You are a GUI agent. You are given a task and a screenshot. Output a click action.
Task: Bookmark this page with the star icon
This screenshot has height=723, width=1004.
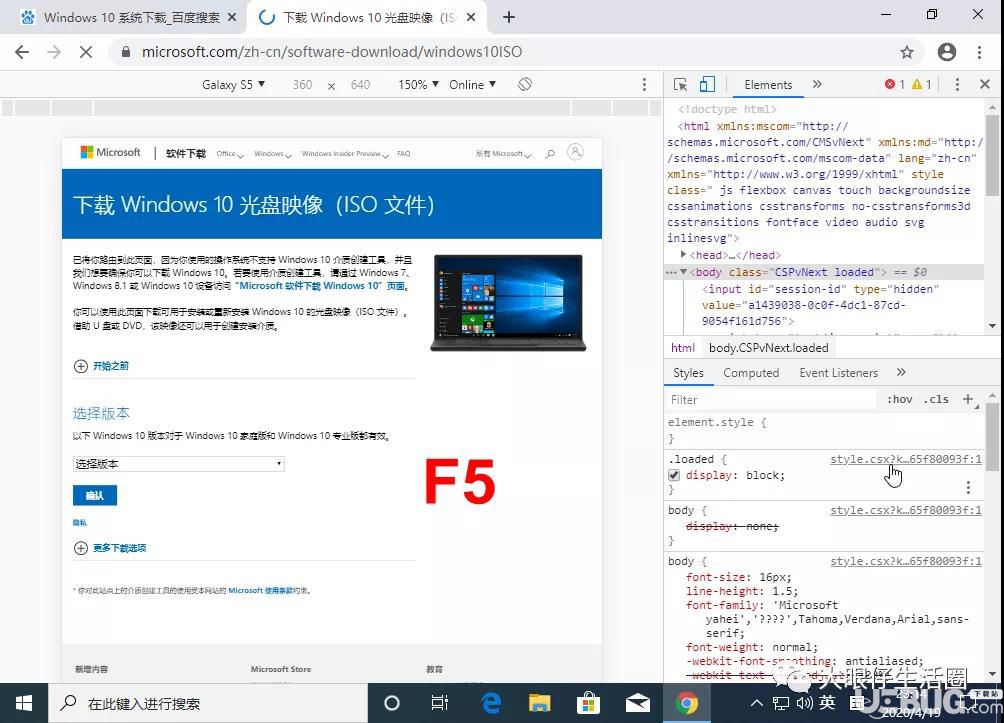(907, 52)
